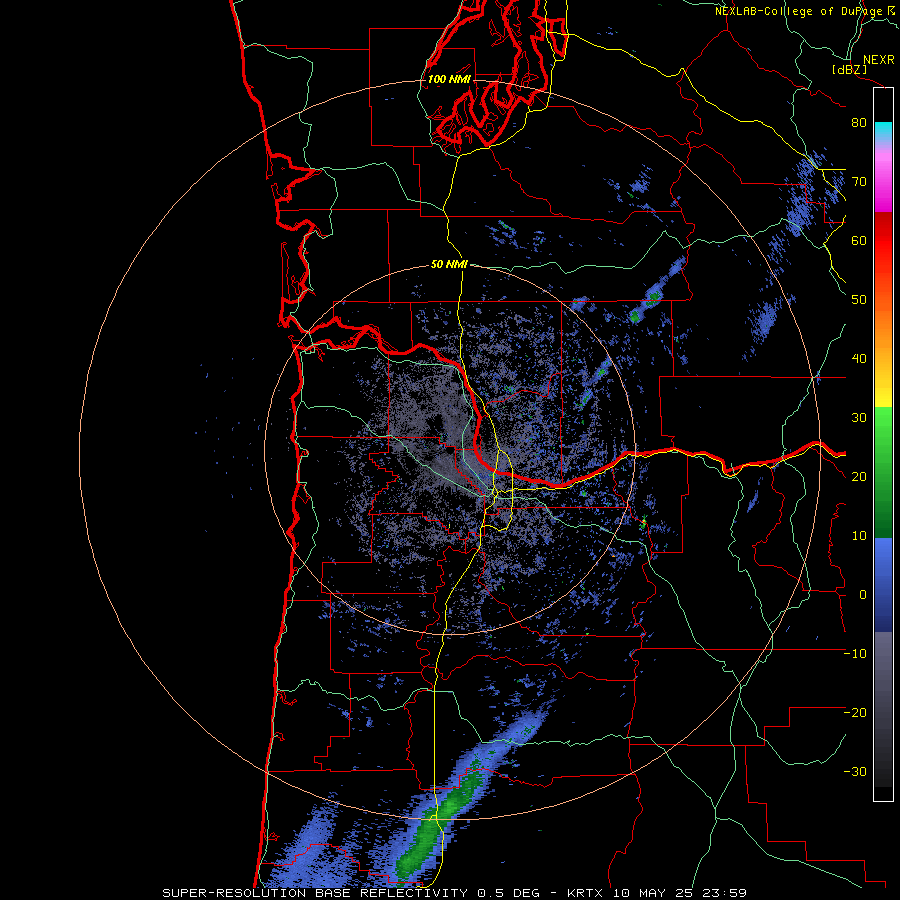
Task: Click the 0 value on the dBZ scale
Action: (x=863, y=595)
